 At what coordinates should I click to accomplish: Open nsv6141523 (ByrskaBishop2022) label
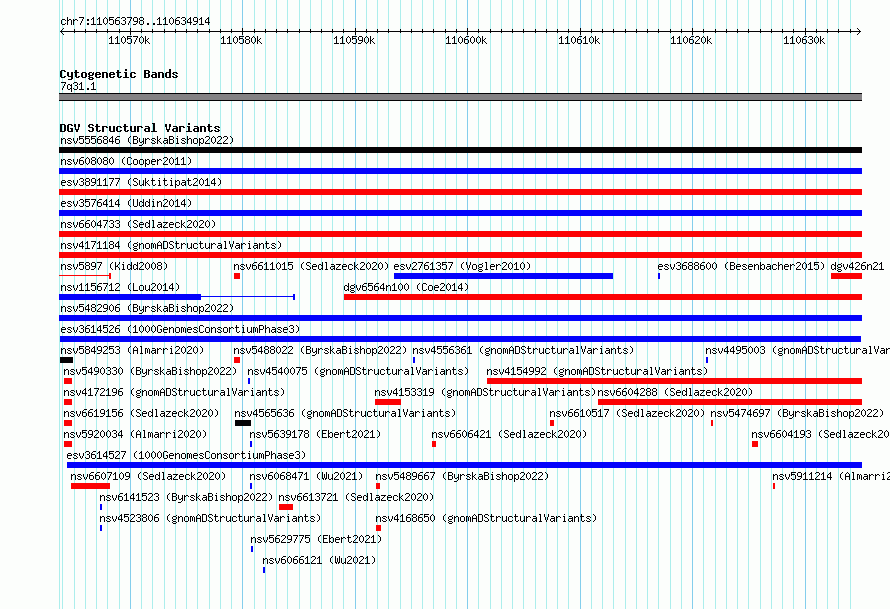[186, 497]
